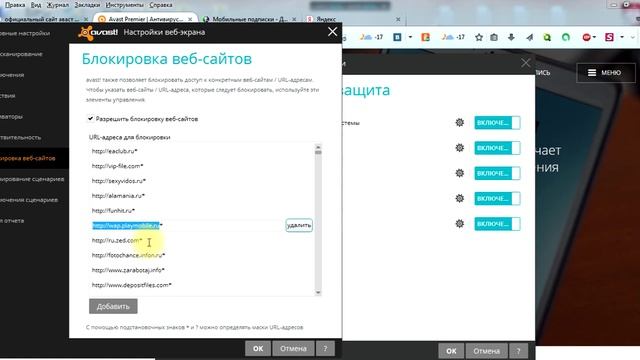The height and width of the screenshot is (360, 640).
Task: Toggle first ВКЛЮЧЕ switch in protection list
Action: 497,123
